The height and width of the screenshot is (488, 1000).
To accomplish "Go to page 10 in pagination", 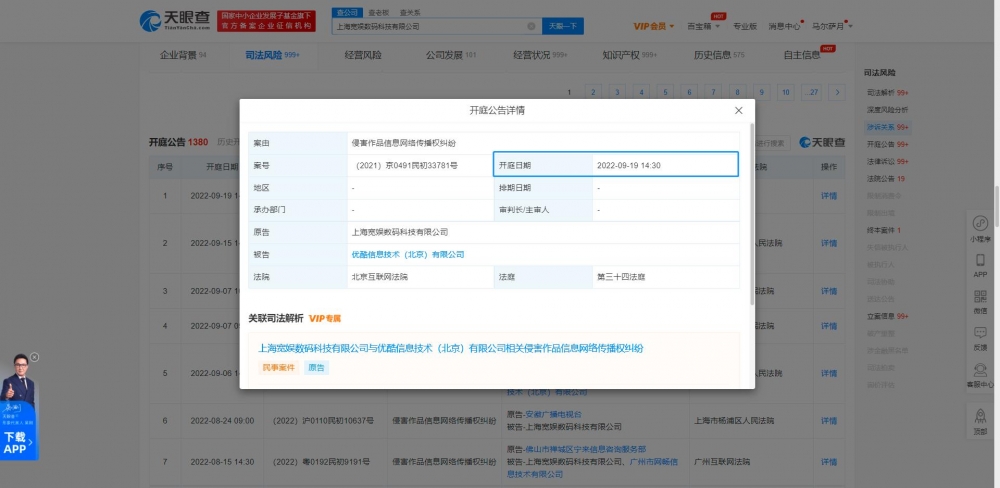I will click(786, 92).
